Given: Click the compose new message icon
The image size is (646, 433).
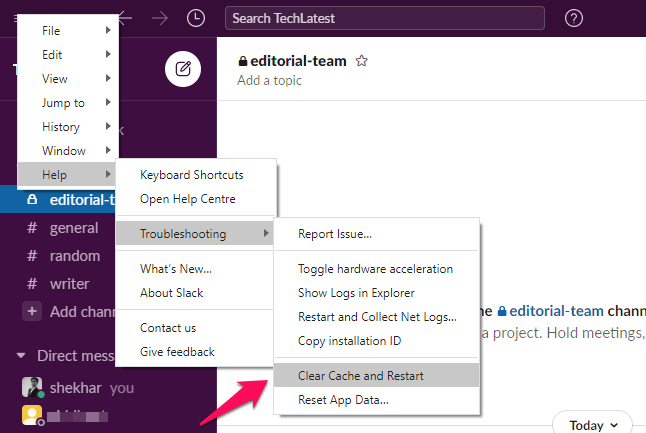Looking at the screenshot, I should pos(183,69).
